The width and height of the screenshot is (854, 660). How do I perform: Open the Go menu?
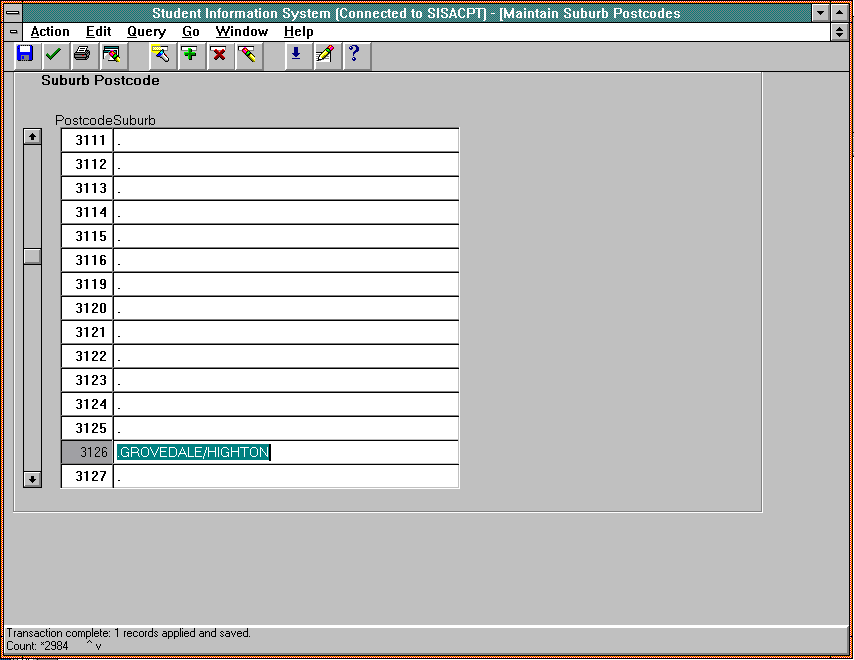(x=191, y=32)
